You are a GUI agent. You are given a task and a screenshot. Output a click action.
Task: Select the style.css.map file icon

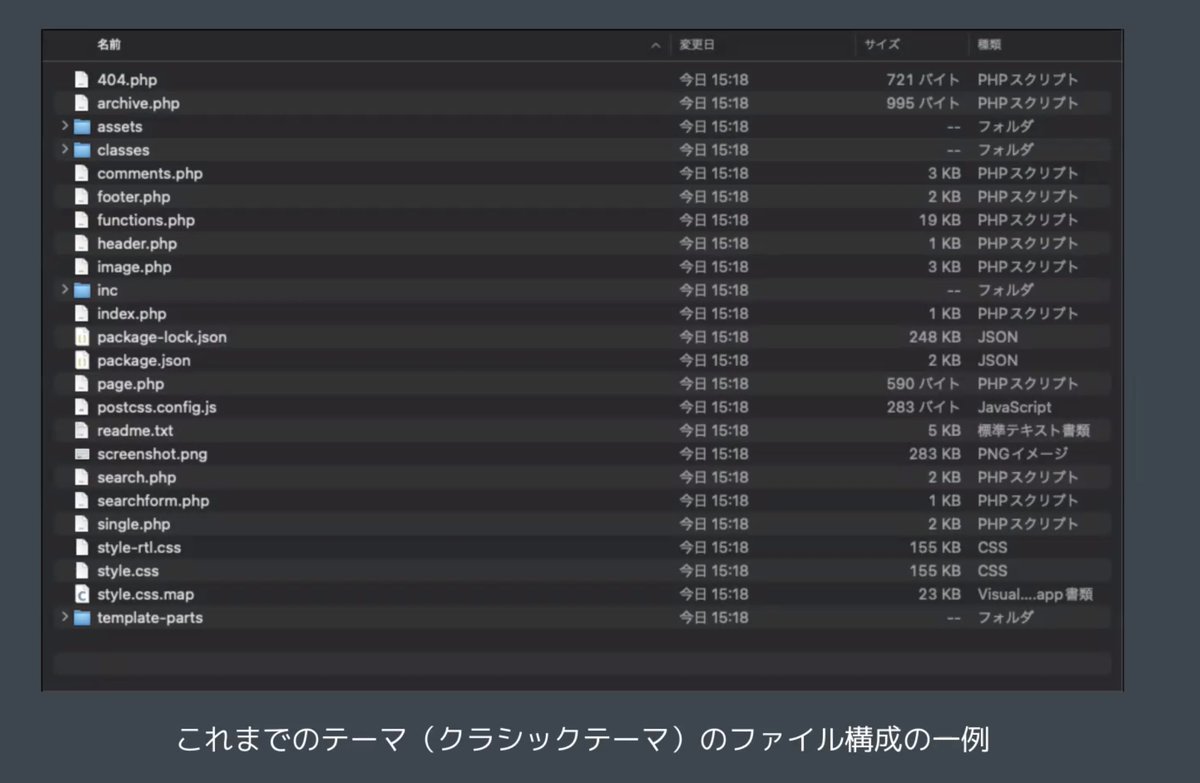pyautogui.click(x=82, y=594)
